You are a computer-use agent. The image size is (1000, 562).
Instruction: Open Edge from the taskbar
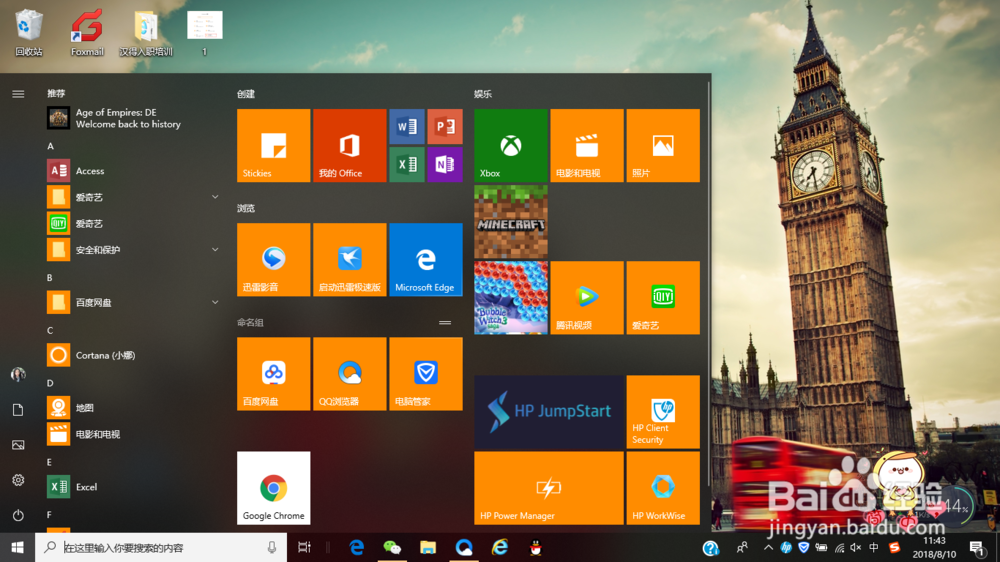click(x=357, y=547)
